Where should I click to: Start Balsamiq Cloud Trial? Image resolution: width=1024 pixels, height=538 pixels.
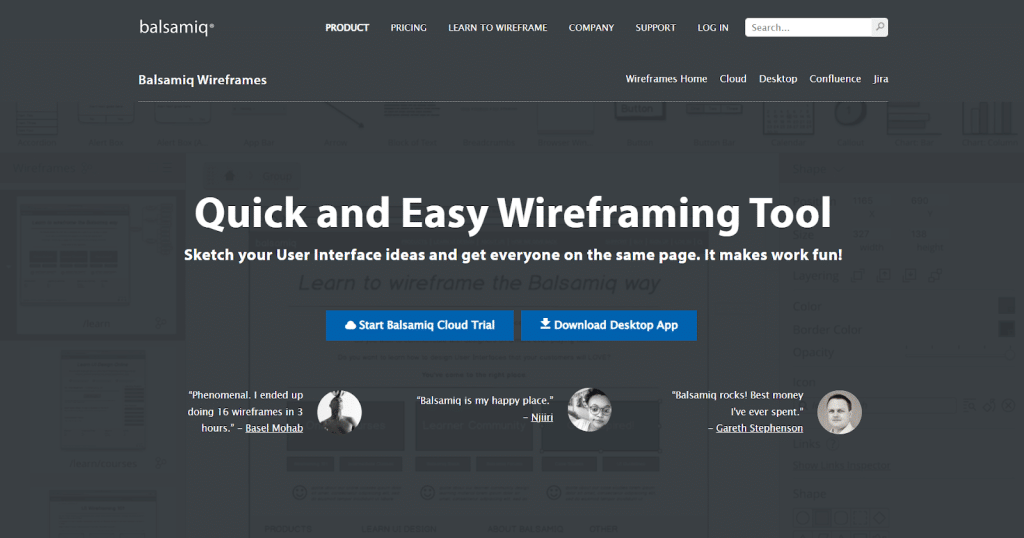tap(420, 325)
